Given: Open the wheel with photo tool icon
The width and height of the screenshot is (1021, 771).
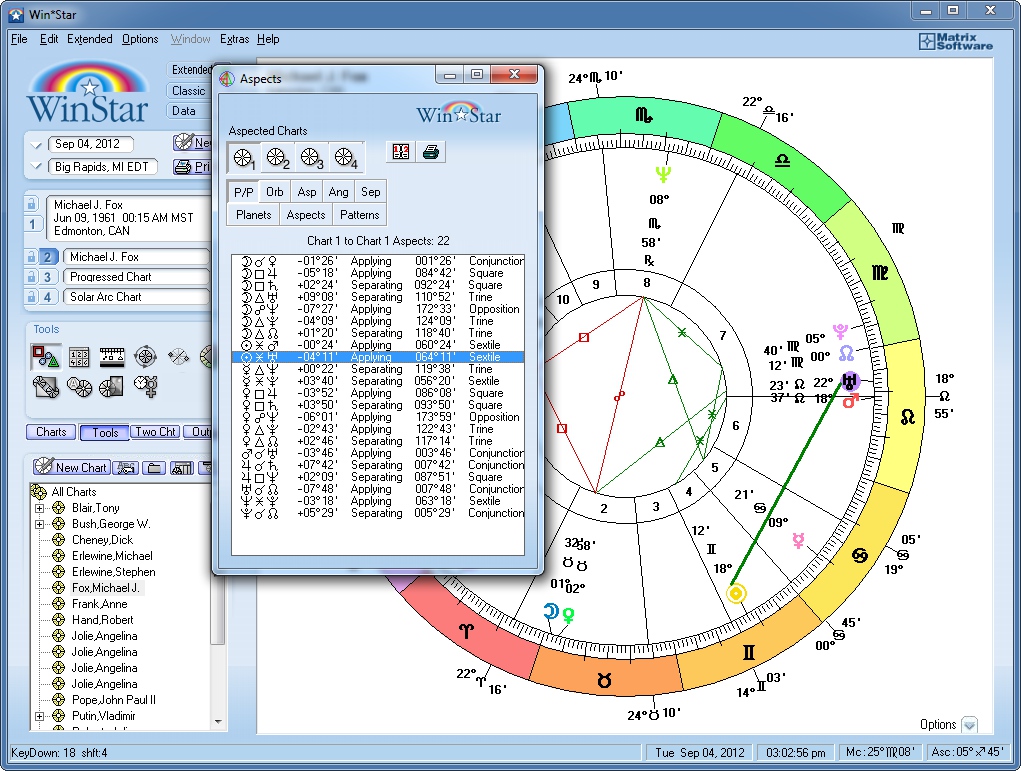Looking at the screenshot, I should [x=111, y=387].
